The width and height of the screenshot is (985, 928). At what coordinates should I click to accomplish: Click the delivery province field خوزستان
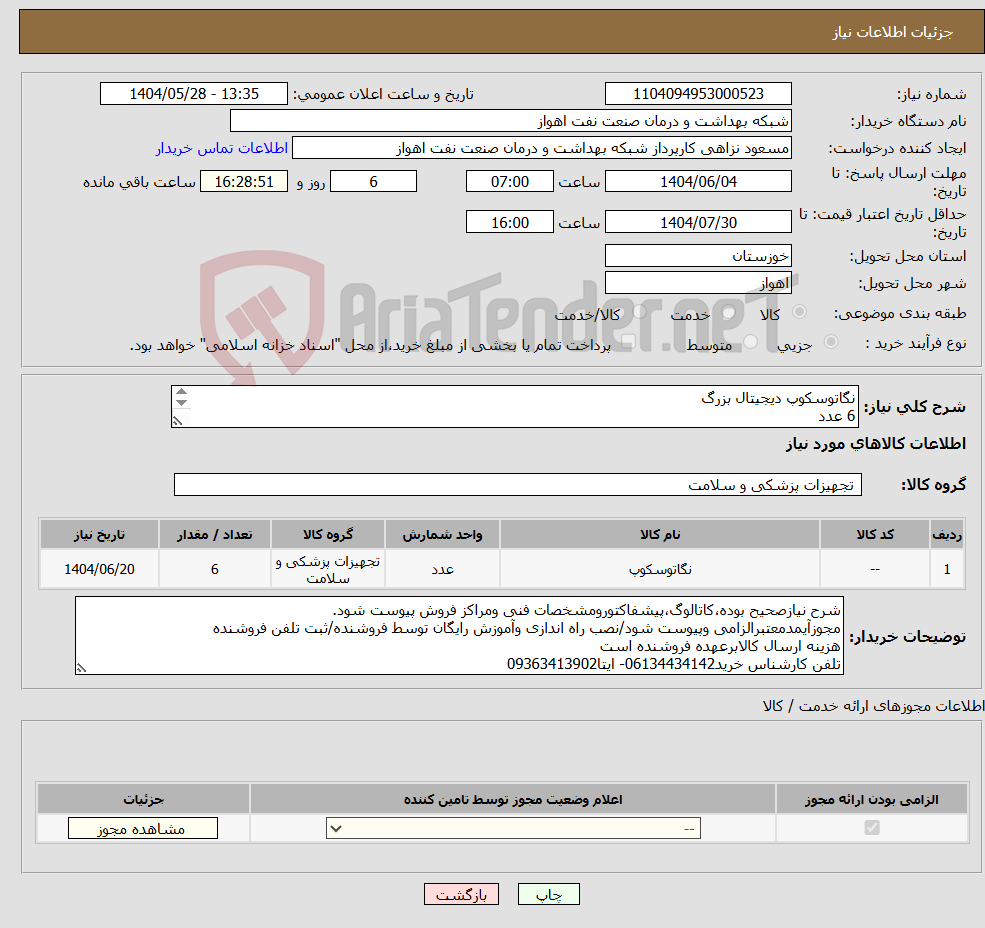coord(698,256)
